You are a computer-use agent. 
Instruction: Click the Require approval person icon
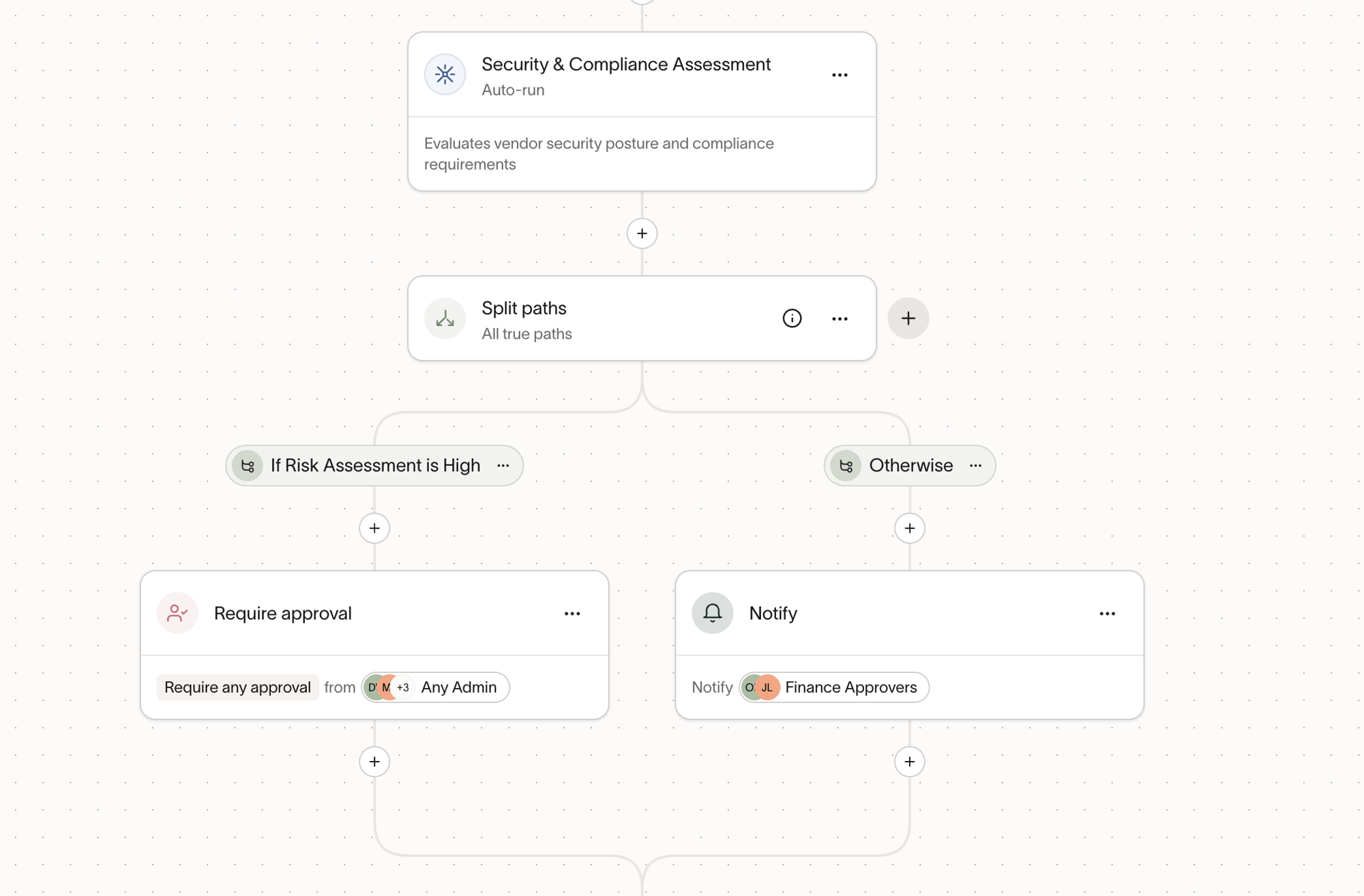point(177,613)
